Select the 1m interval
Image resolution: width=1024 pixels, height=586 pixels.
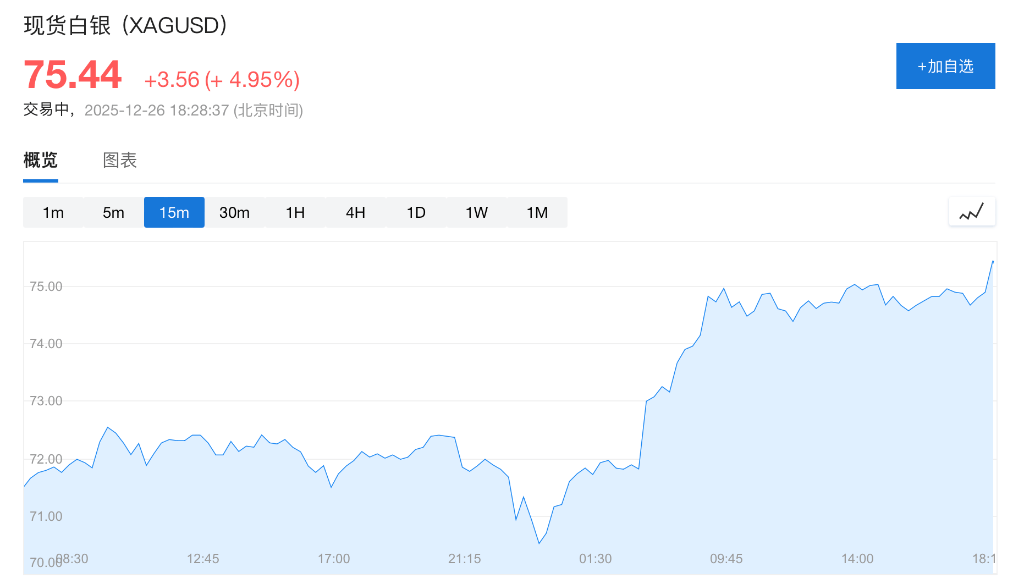(53, 212)
